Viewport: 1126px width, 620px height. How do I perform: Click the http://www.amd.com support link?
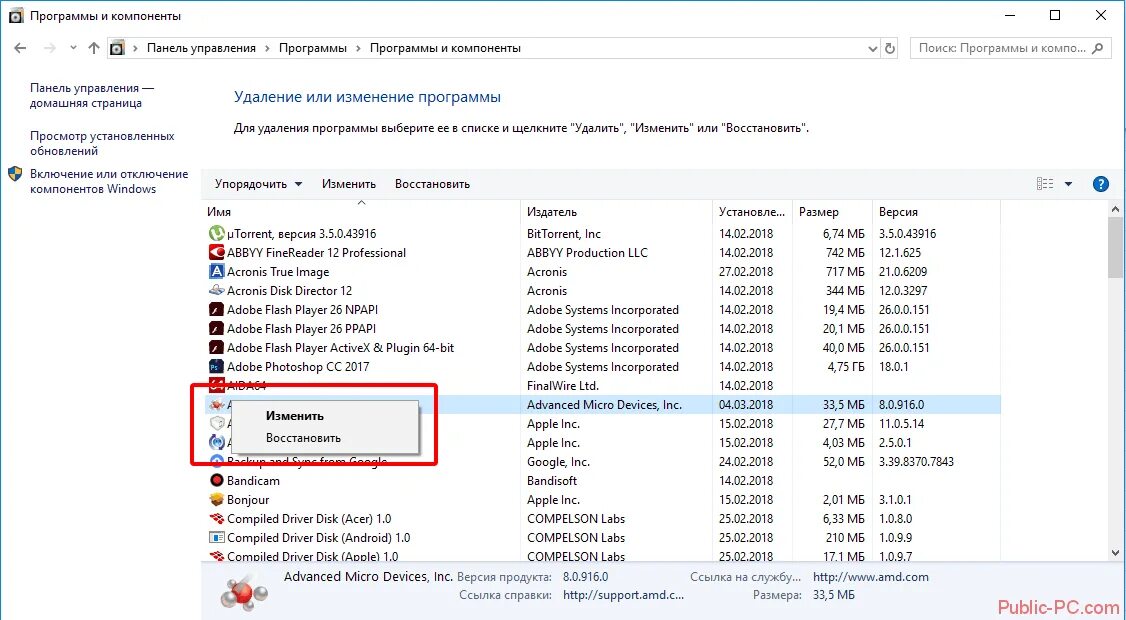pos(870,577)
